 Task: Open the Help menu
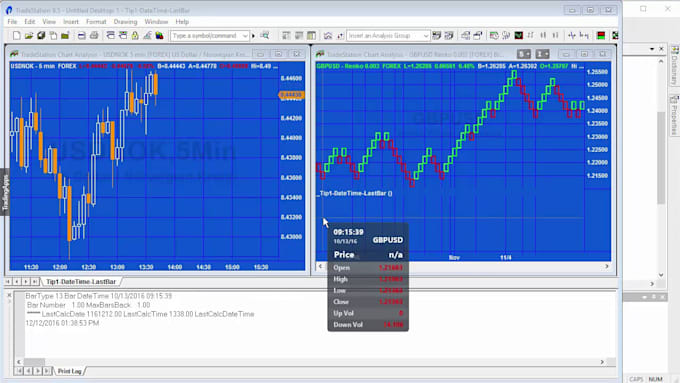coord(182,22)
